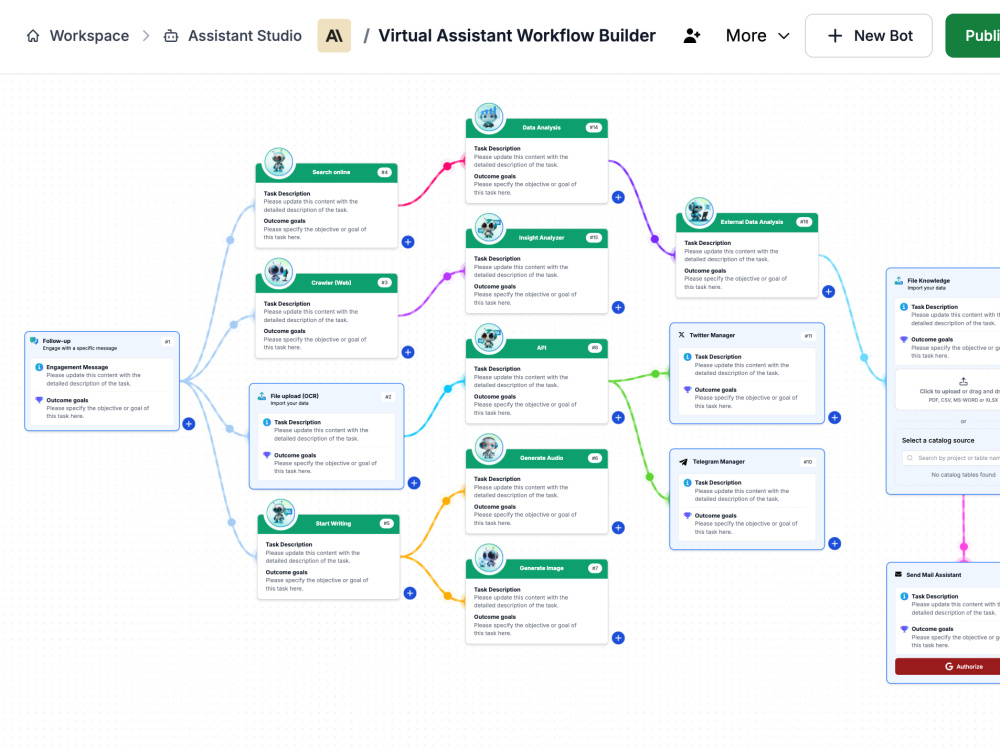Viewport: 1000px width, 750px height.
Task: Click the External Data Analysis robot avatar
Action: coord(700,212)
